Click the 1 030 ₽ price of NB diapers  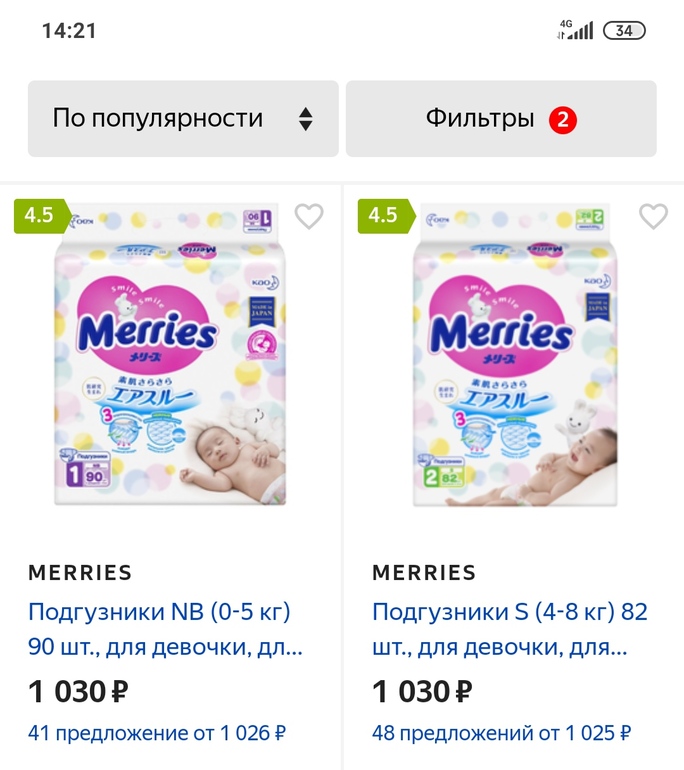point(78,691)
